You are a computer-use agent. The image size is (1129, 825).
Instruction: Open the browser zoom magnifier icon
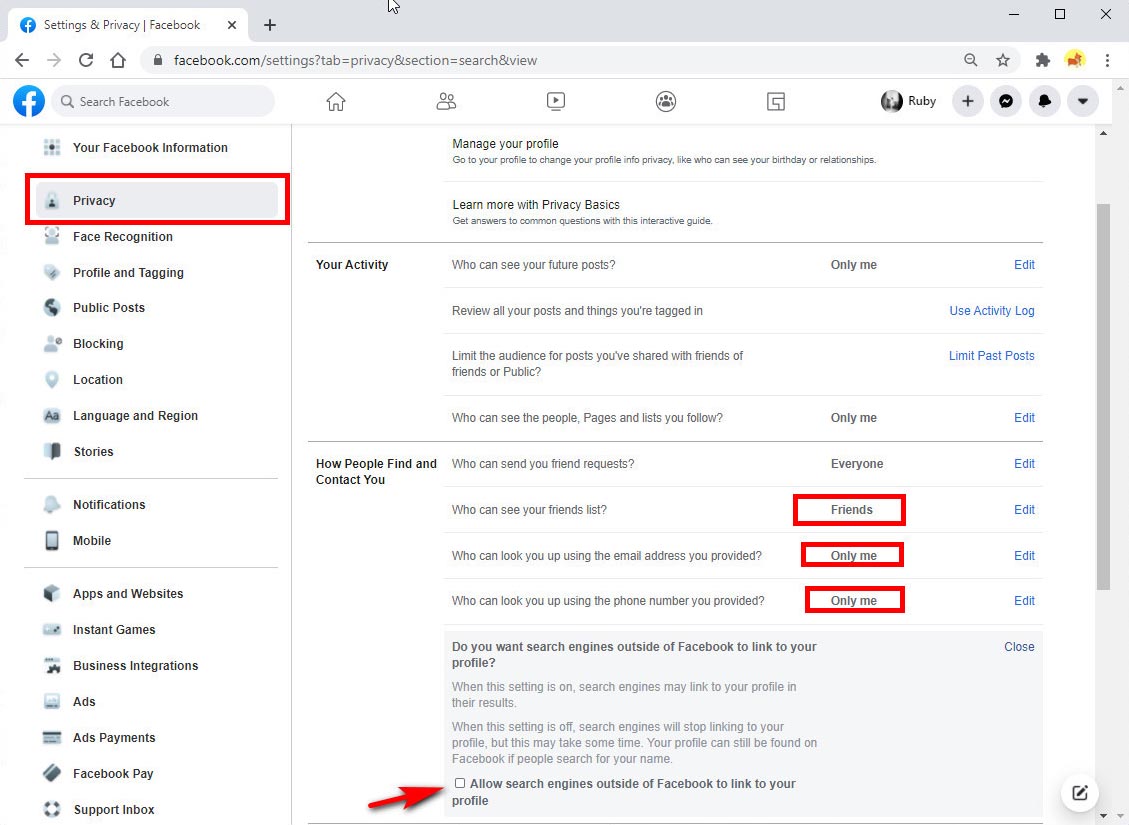(x=971, y=60)
